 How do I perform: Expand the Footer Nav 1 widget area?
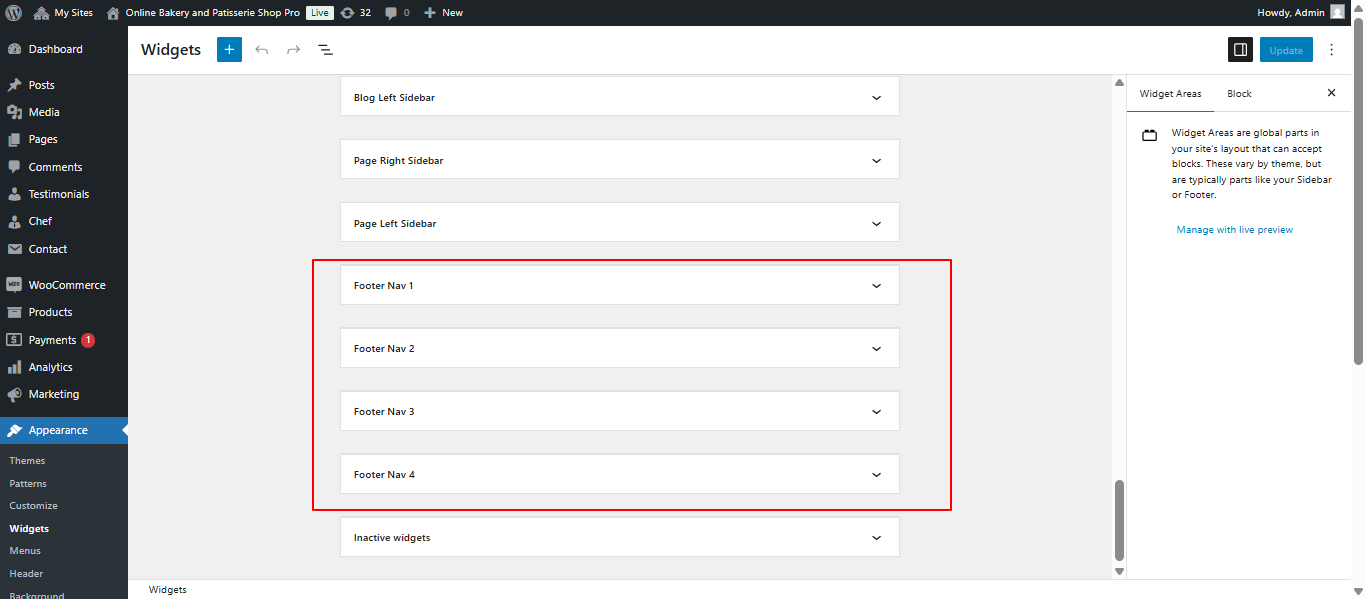[875, 284]
